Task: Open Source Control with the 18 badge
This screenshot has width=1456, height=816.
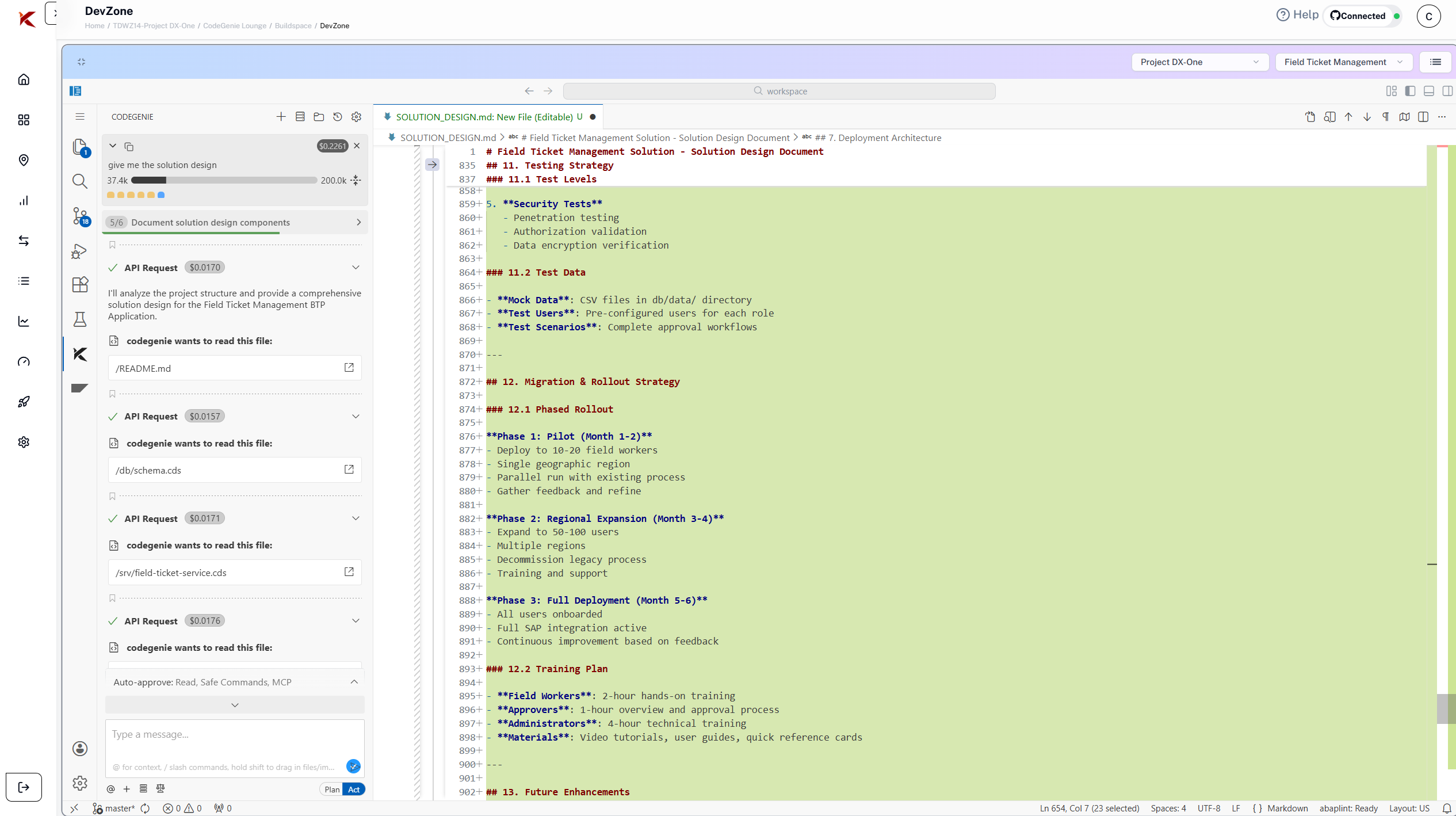Action: 80,216
